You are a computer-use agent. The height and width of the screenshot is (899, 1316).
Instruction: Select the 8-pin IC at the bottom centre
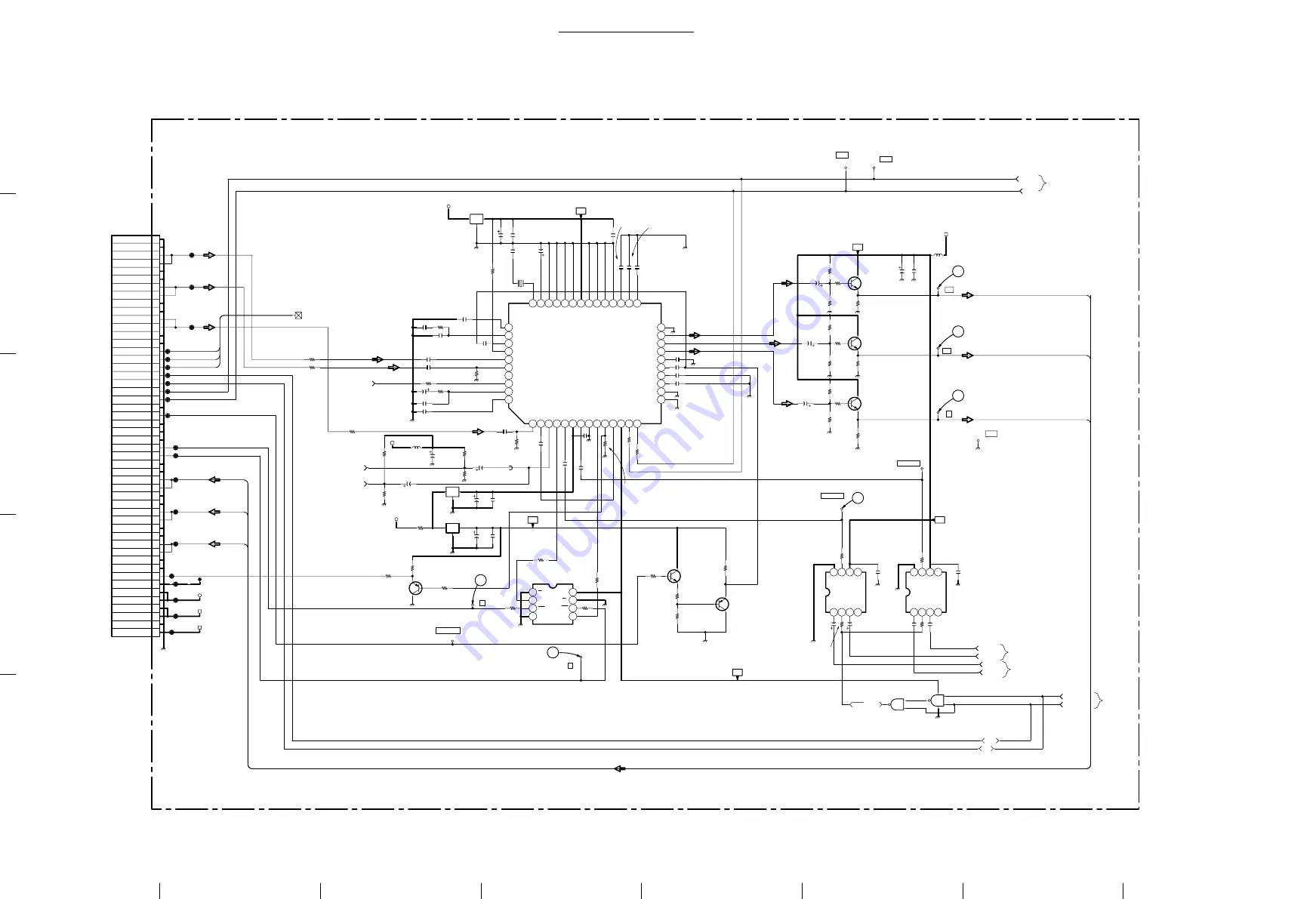(x=553, y=604)
